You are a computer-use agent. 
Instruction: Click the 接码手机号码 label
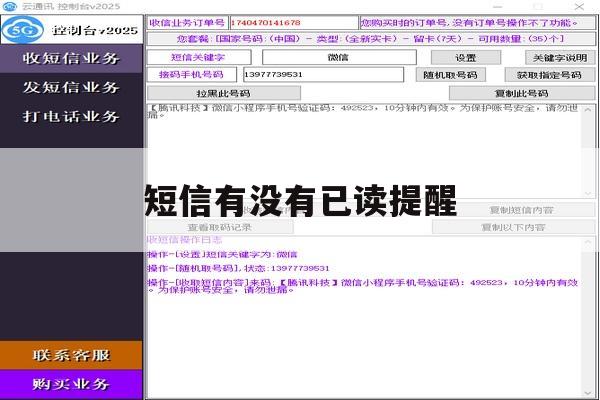192,75
